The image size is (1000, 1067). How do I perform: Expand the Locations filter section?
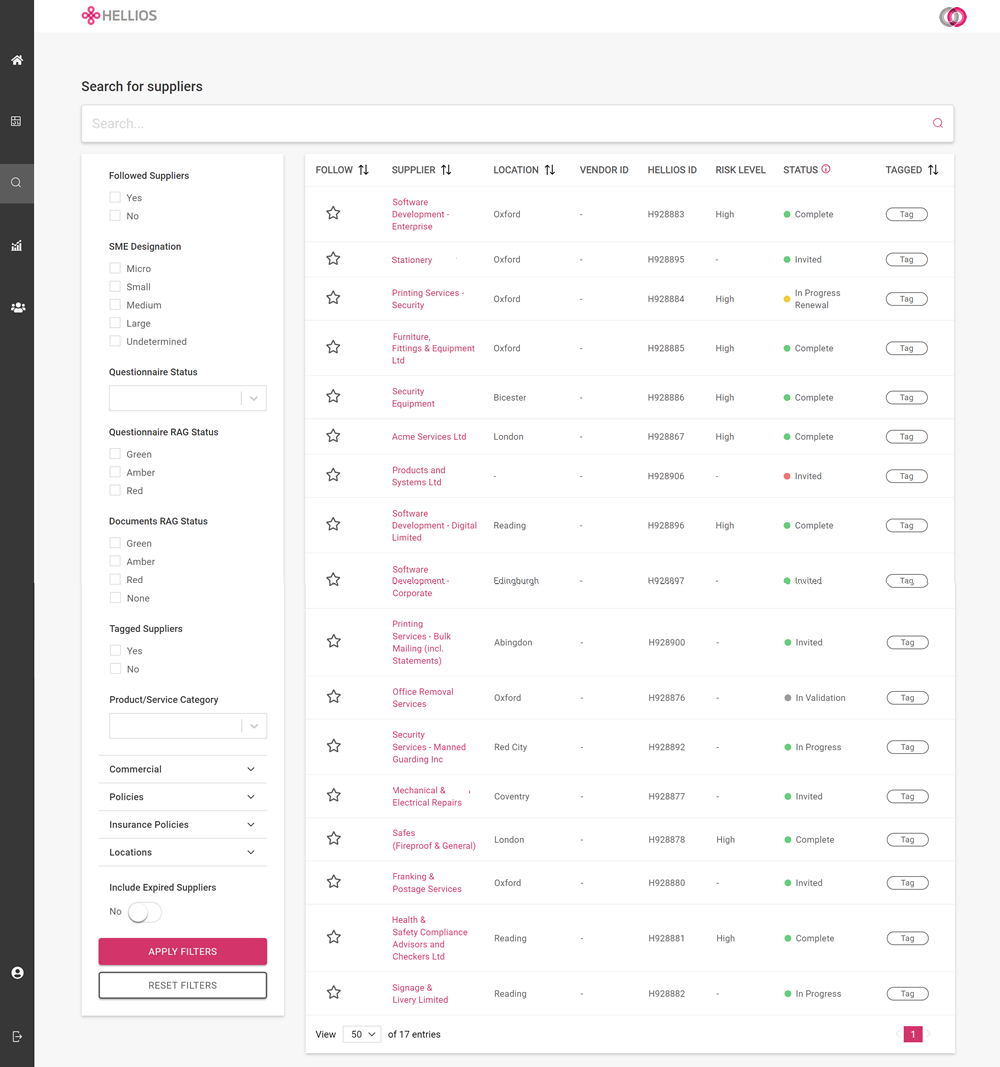182,852
